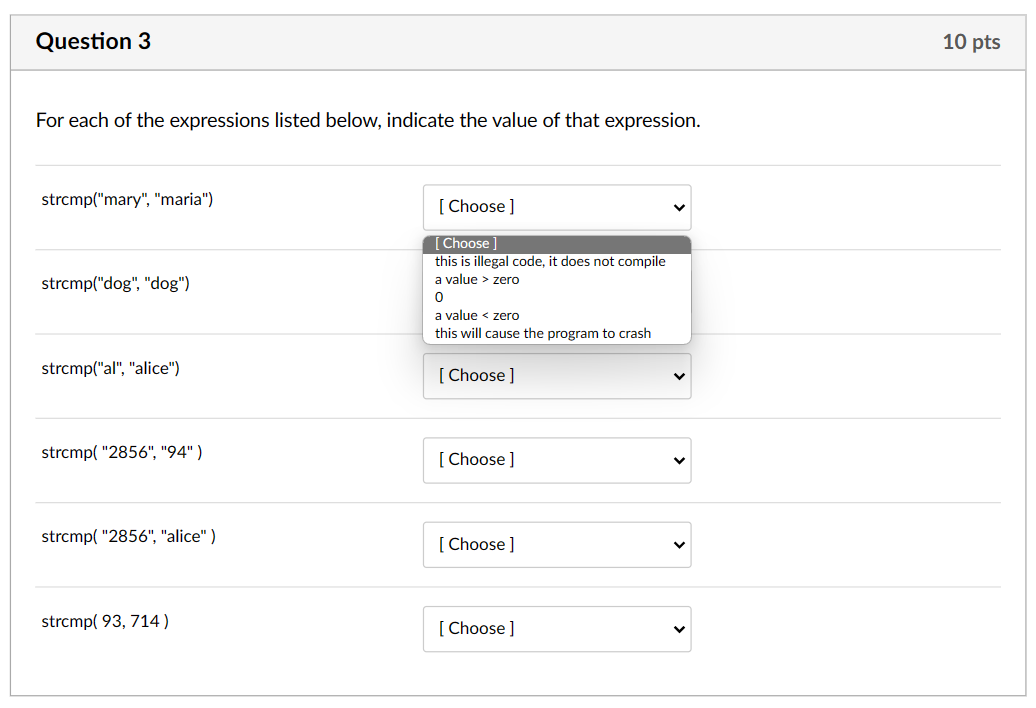Click the chevron on the strcmp("mary", "maria") dropdown
The image size is (1036, 708).
pyautogui.click(x=677, y=206)
